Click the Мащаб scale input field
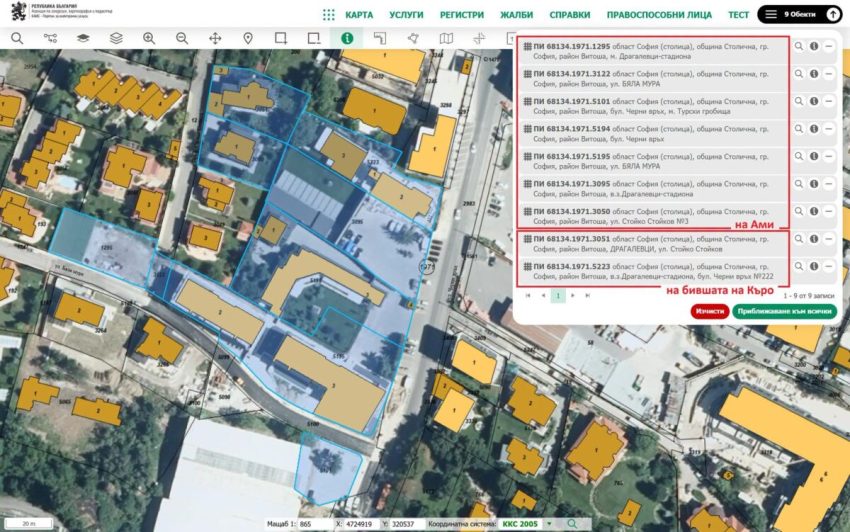Image resolution: width=850 pixels, height=532 pixels. (x=313, y=524)
